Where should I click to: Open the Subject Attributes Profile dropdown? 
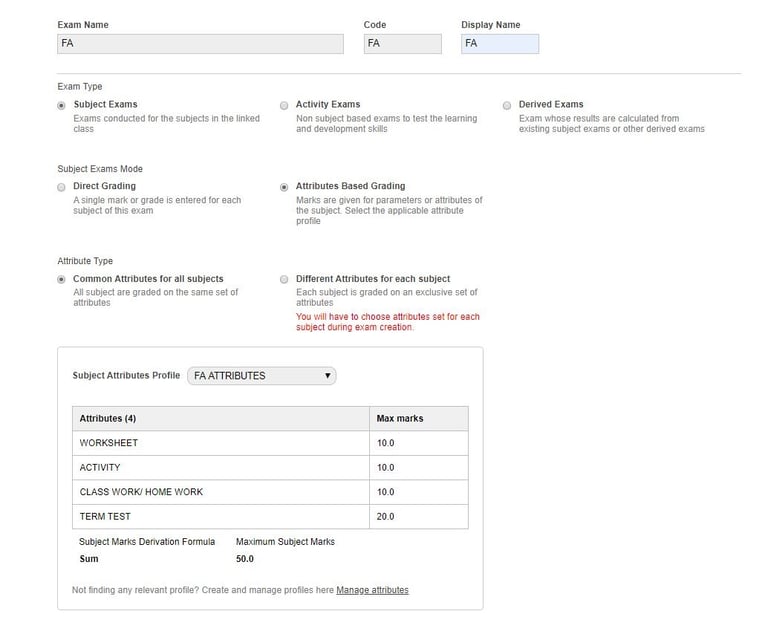pos(262,376)
